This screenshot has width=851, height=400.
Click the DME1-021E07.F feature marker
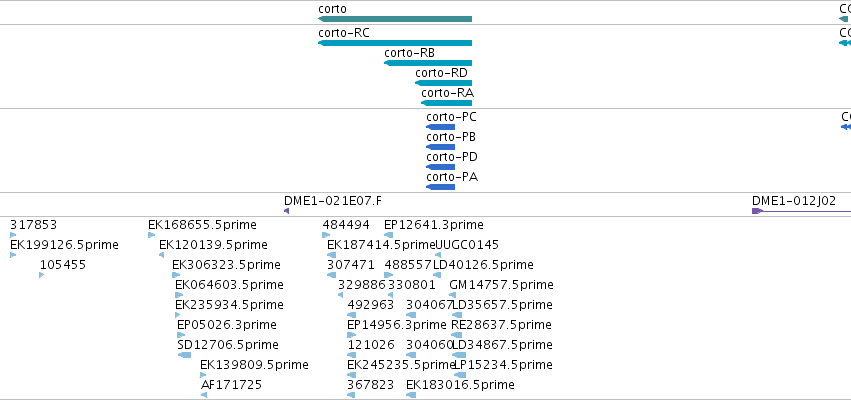tap(287, 211)
